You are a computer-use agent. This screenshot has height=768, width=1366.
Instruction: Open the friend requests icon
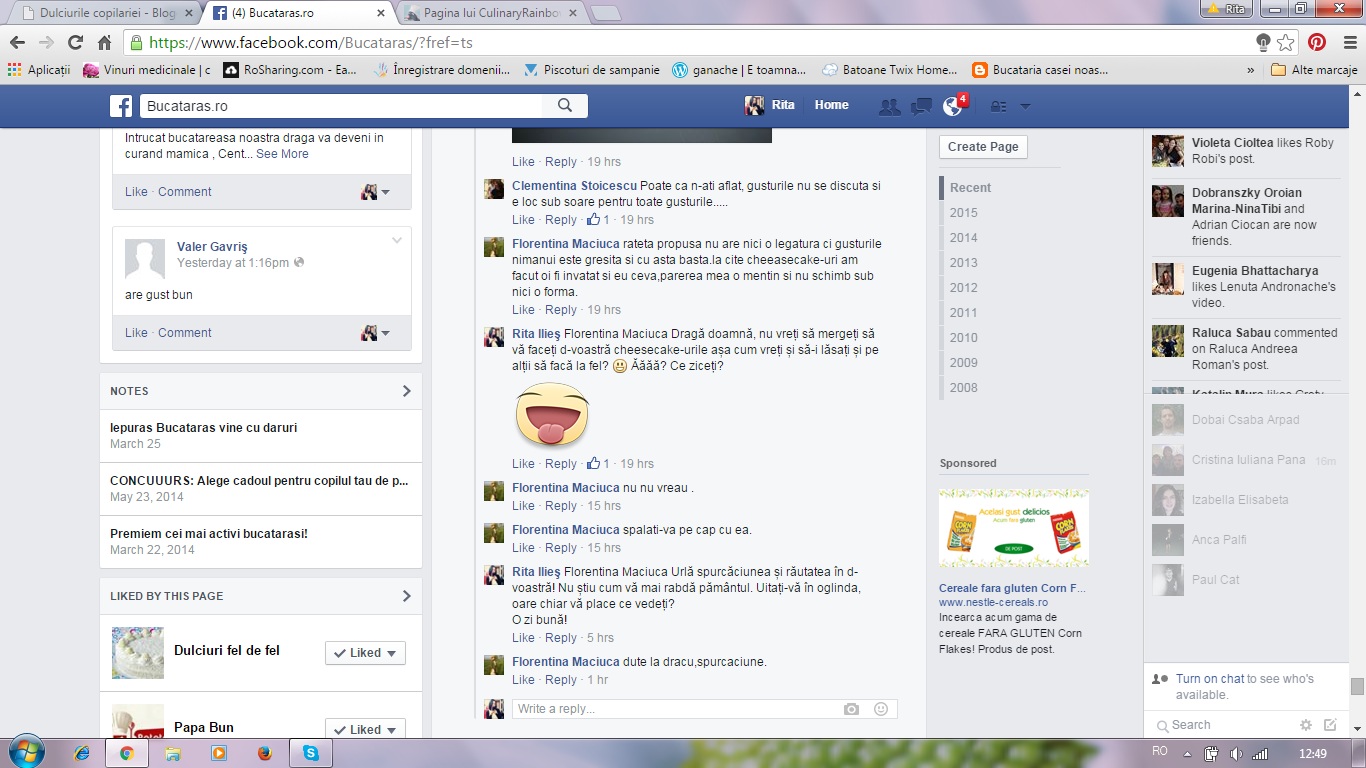tap(887, 106)
